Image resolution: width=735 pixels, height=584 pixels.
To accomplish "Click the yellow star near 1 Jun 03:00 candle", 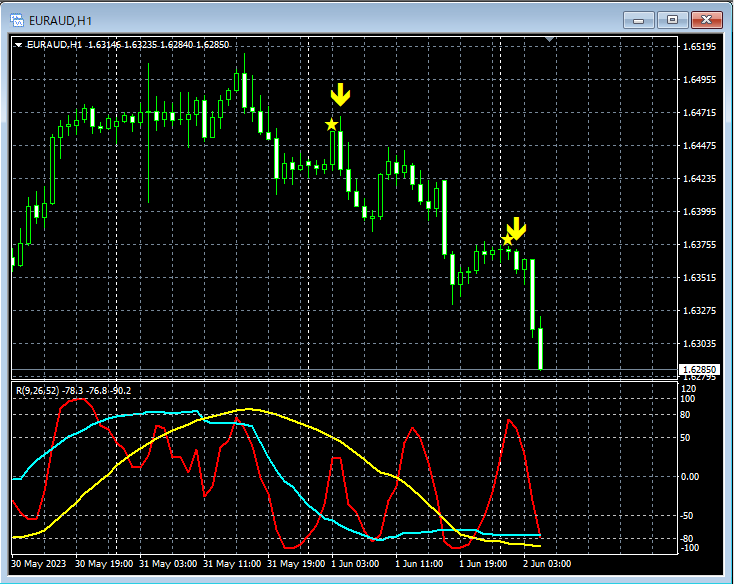I will tap(331, 125).
